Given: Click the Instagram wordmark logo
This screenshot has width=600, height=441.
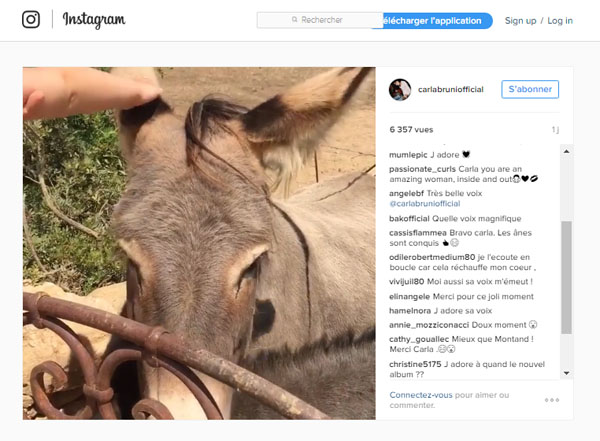Looking at the screenshot, I should [93, 20].
